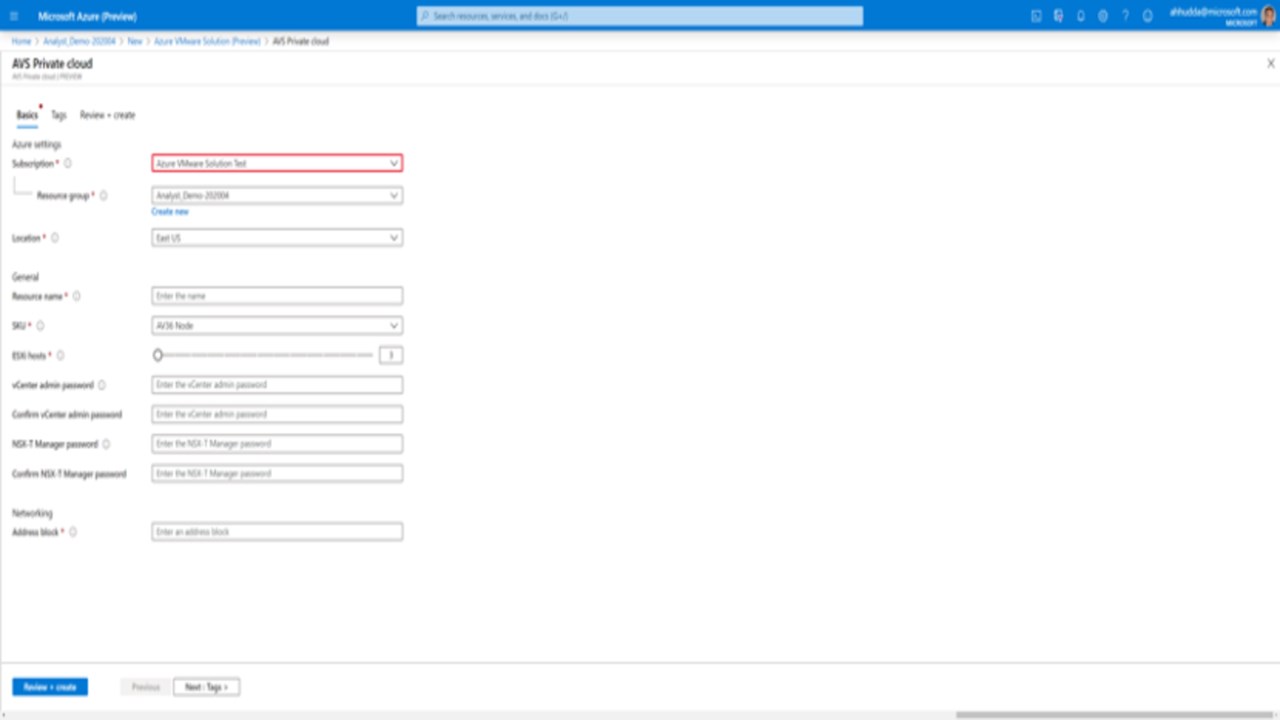Show info tooltip for Address block
The image size is (1280, 720).
pos(73,532)
